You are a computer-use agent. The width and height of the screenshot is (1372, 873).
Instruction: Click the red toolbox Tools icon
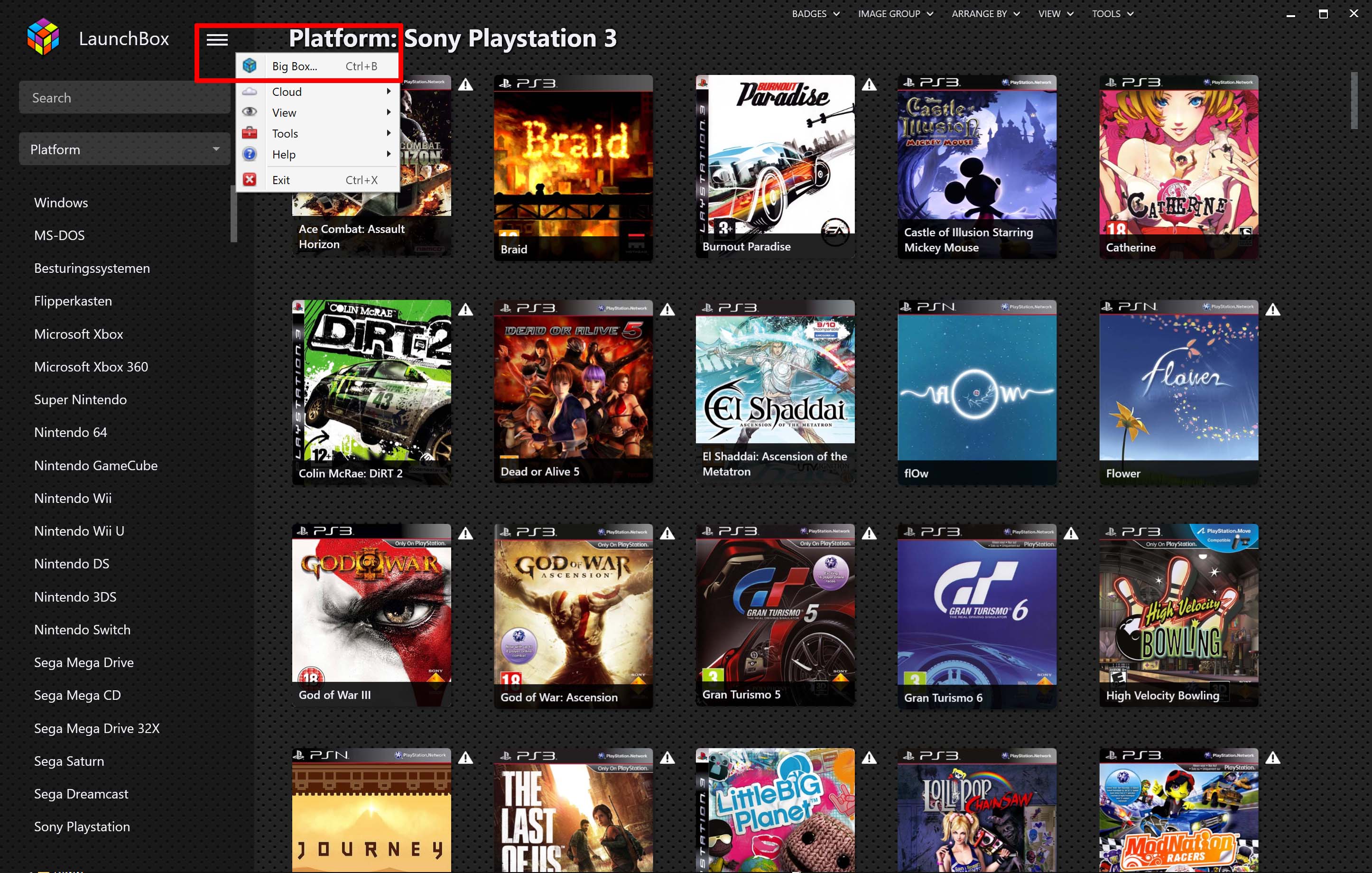click(x=250, y=133)
